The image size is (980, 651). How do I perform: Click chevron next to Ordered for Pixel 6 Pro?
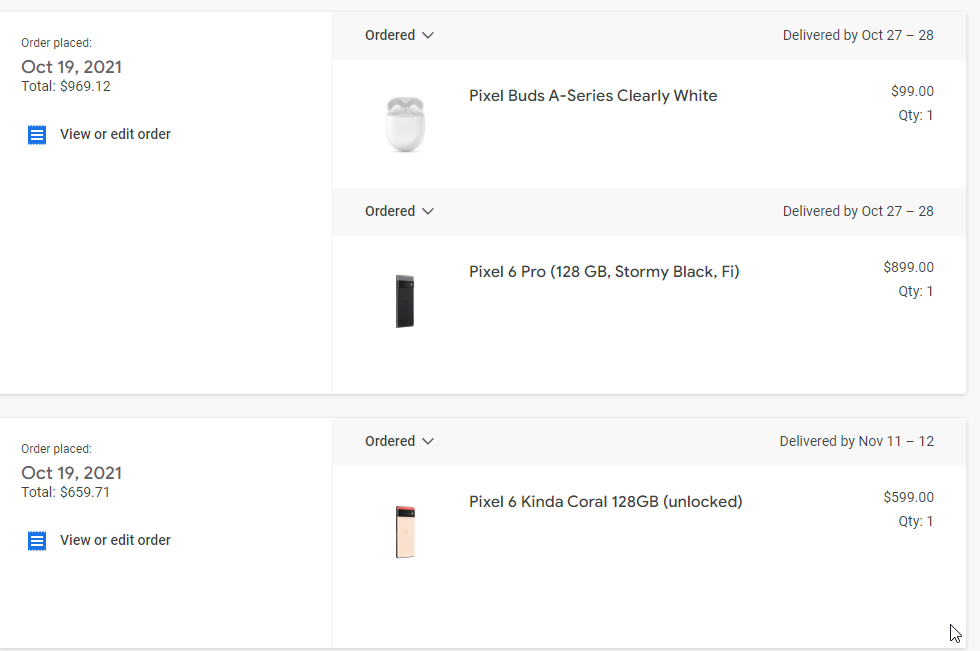tap(428, 211)
